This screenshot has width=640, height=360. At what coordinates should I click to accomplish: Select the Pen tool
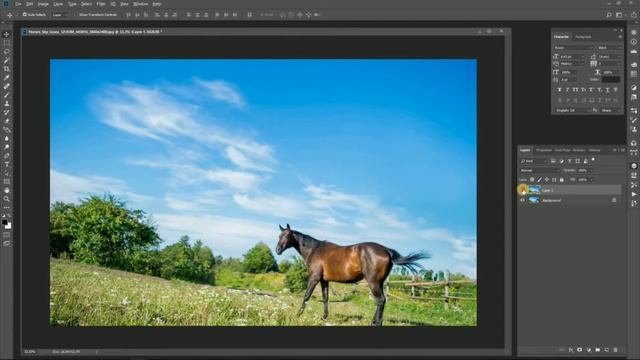tap(7, 156)
